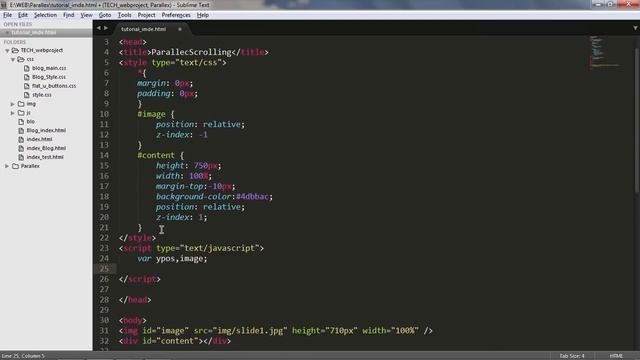Click line number 14 in gutter
The width and height of the screenshot is (640, 360).
click(x=104, y=156)
